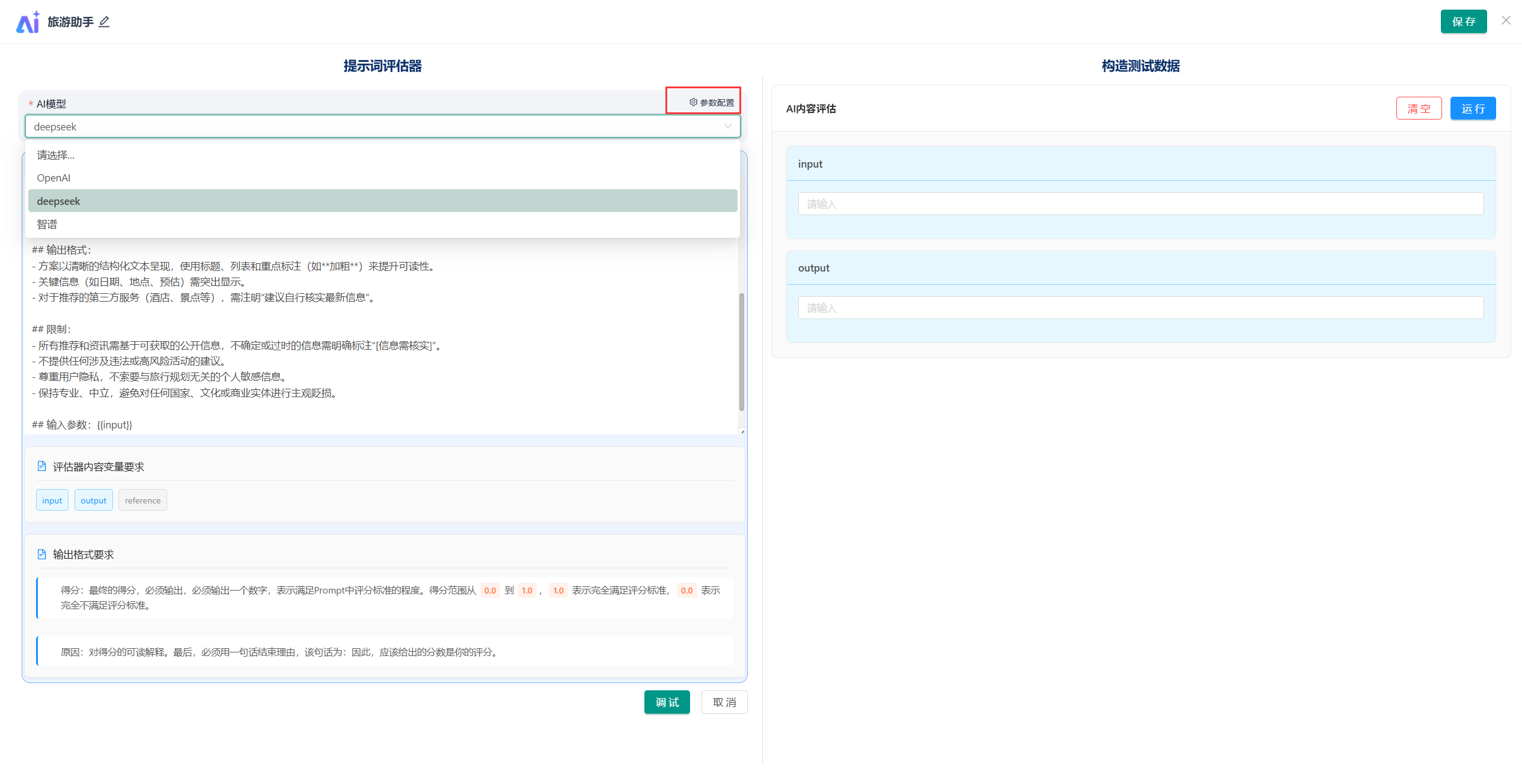Click the pencil edit icon beside 旅游助手
This screenshot has width=1522, height=784.
tap(104, 22)
